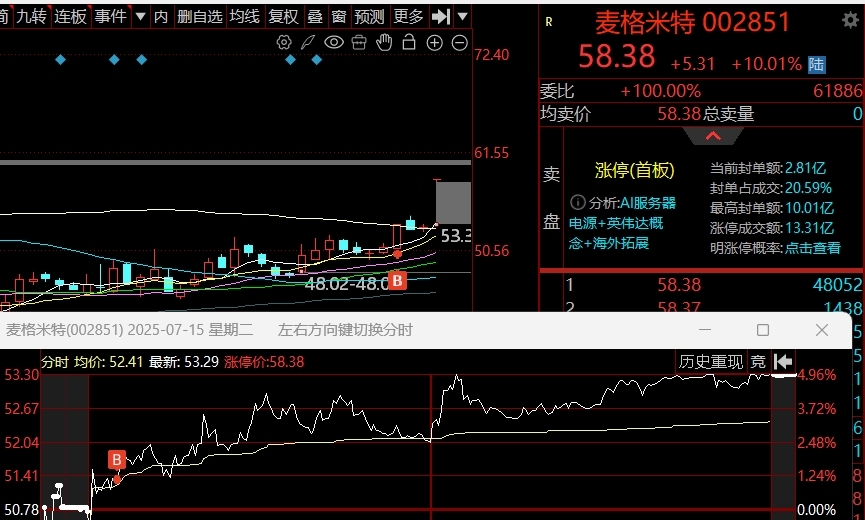Open gear settings beside stock name 麦格米特
This screenshot has height=520, width=865.
tap(851, 20)
